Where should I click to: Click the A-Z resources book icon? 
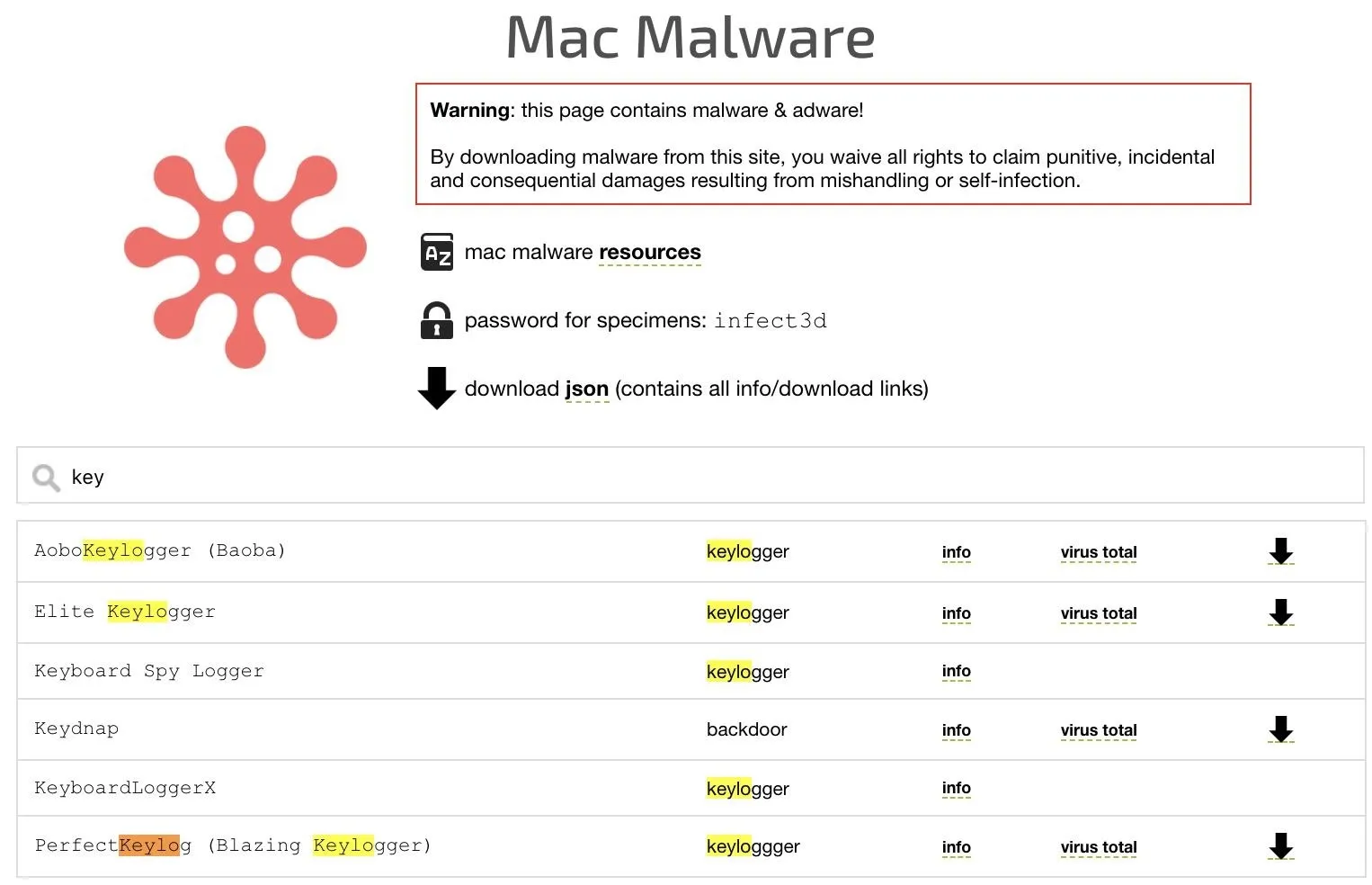pyautogui.click(x=437, y=252)
